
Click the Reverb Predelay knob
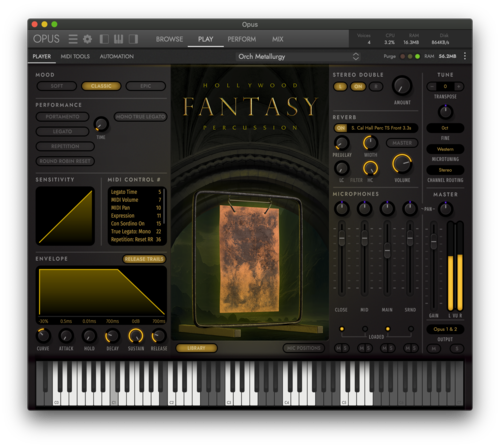tap(342, 143)
